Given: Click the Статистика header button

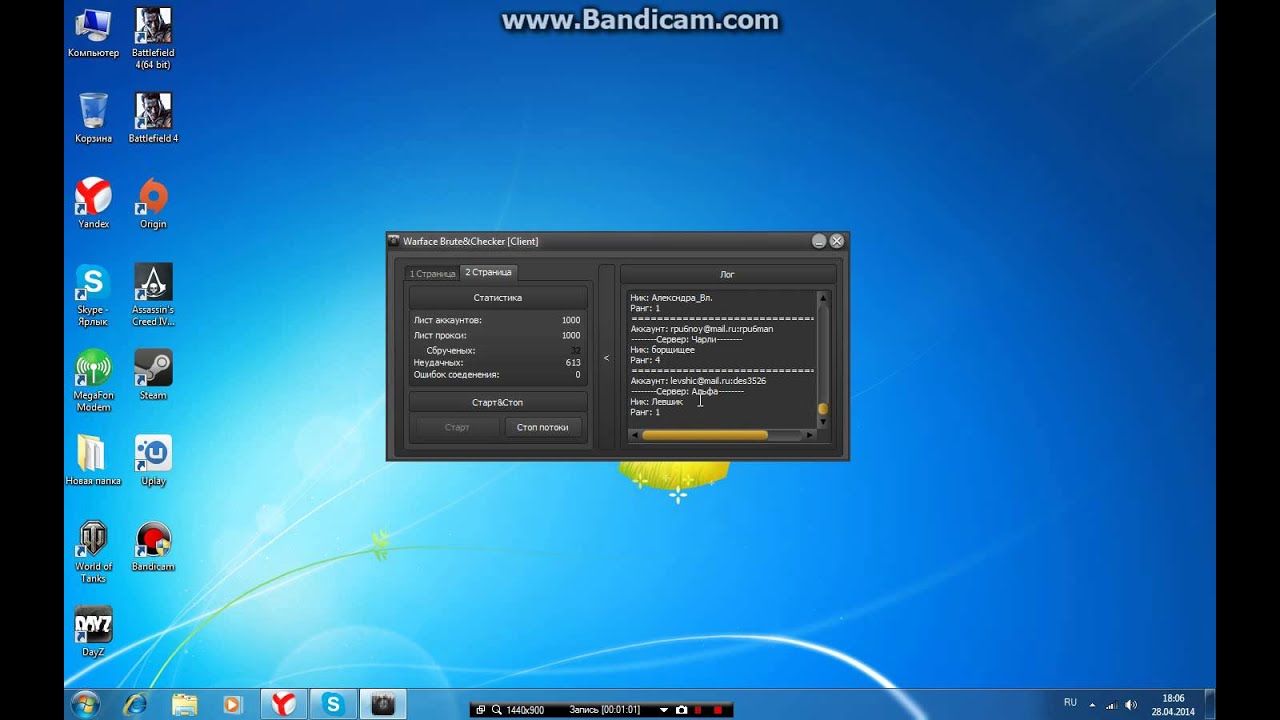Looking at the screenshot, I should [498, 297].
